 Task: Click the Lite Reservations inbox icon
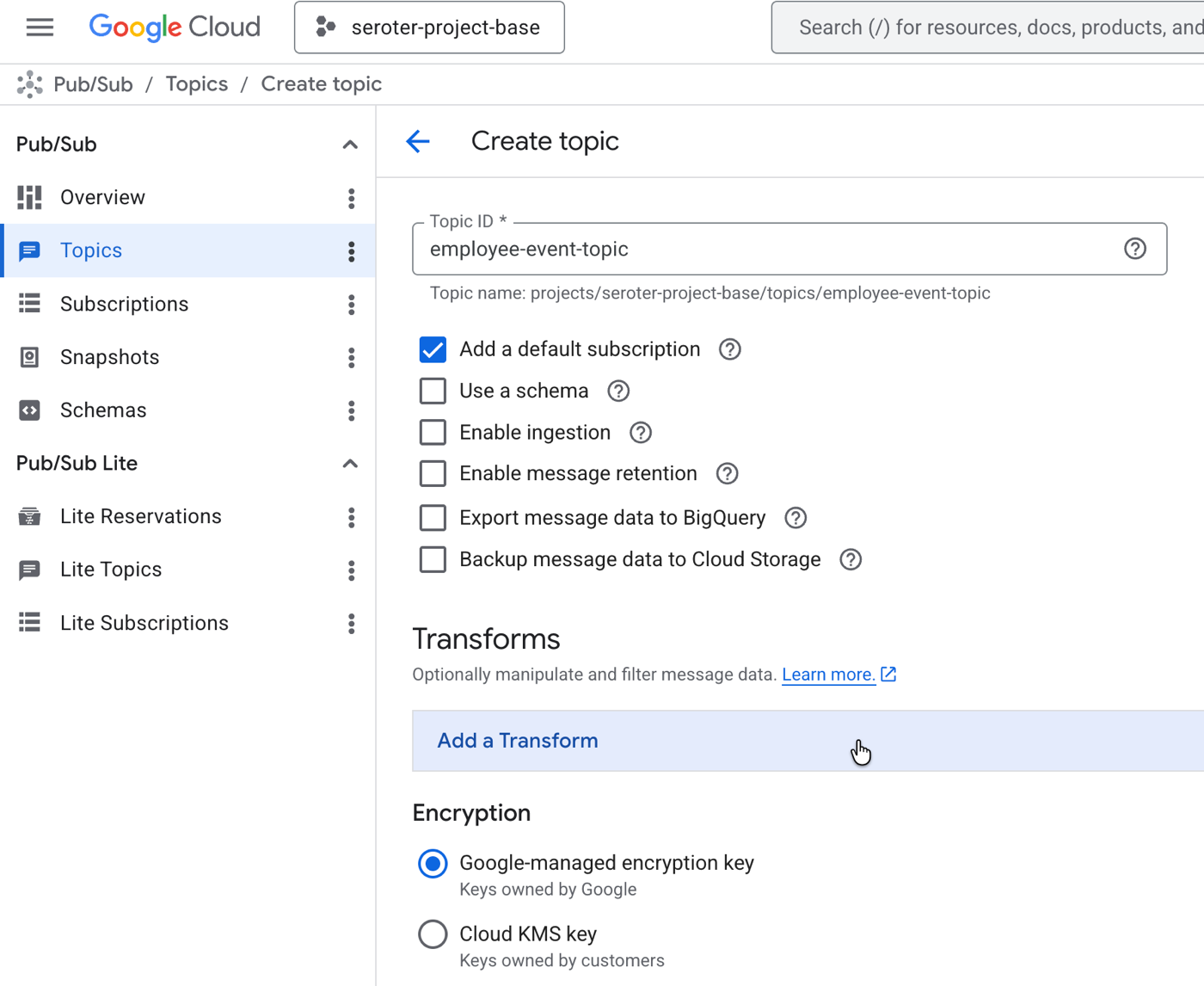29,516
